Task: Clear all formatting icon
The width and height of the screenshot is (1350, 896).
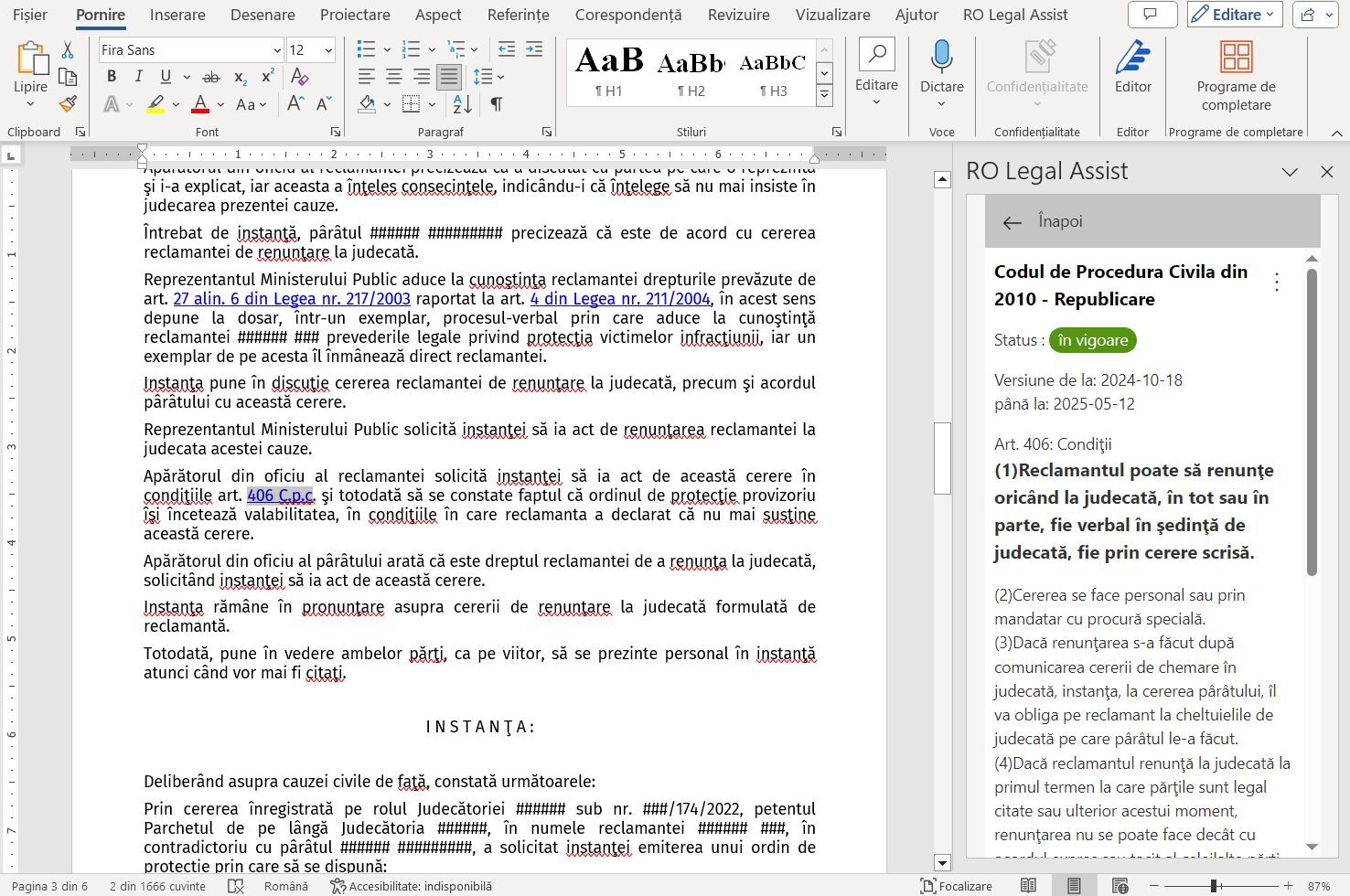Action: pos(299,78)
